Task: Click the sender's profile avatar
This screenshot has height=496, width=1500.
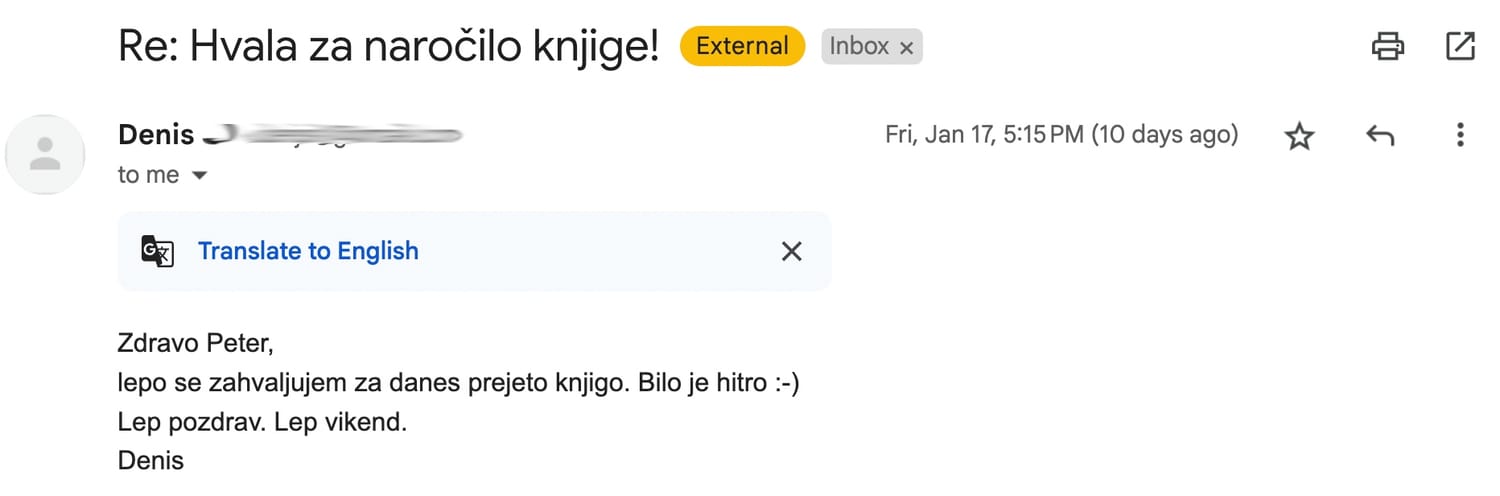Action: (45, 154)
